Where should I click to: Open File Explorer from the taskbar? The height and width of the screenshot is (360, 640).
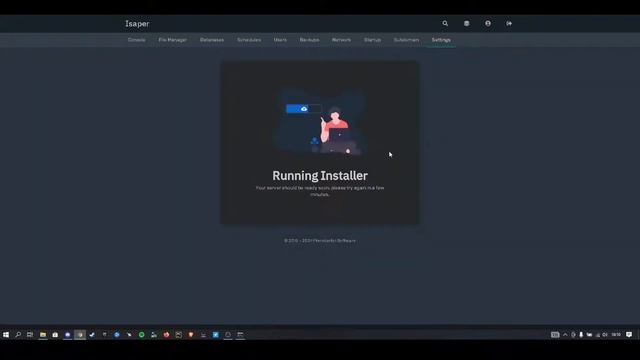pyautogui.click(x=43, y=335)
